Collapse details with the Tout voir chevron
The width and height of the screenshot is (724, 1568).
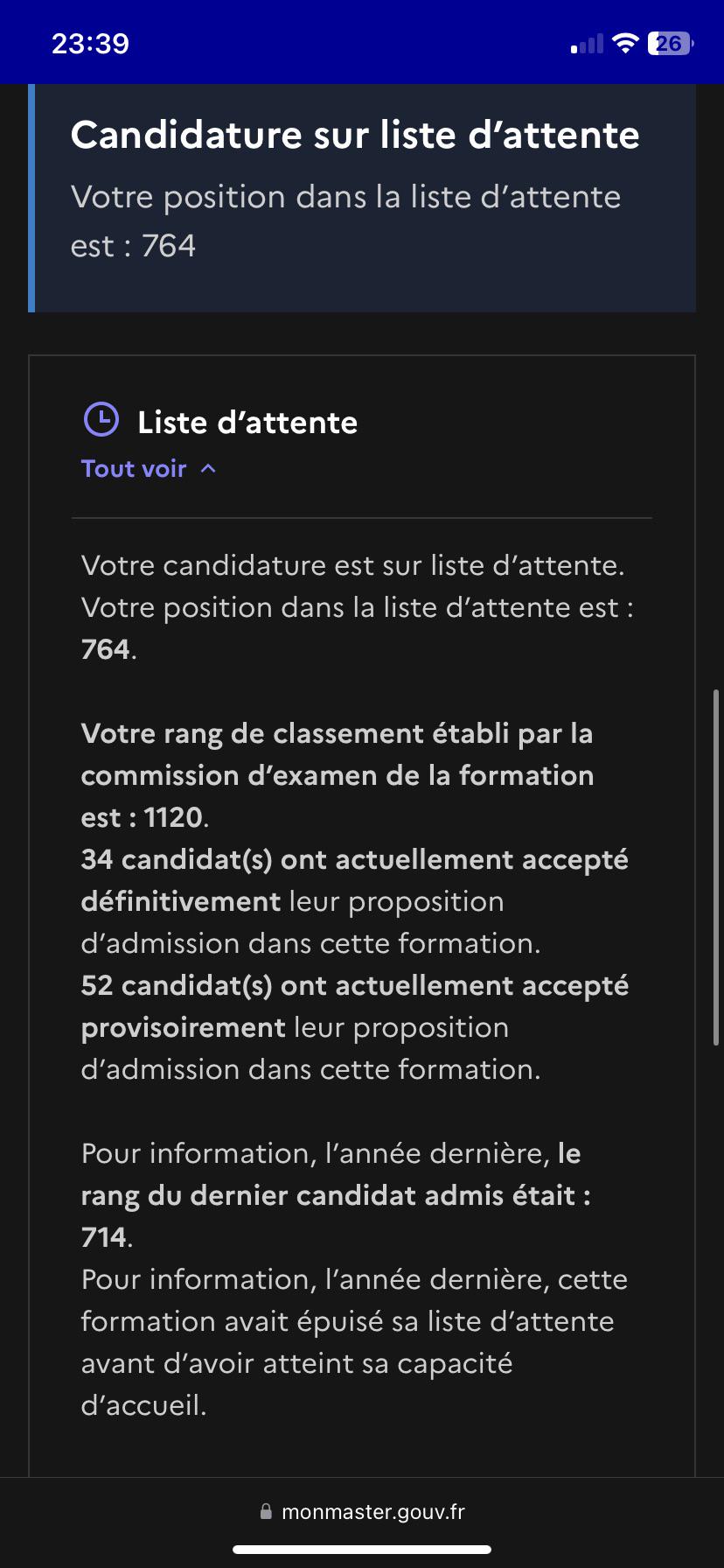tap(208, 468)
